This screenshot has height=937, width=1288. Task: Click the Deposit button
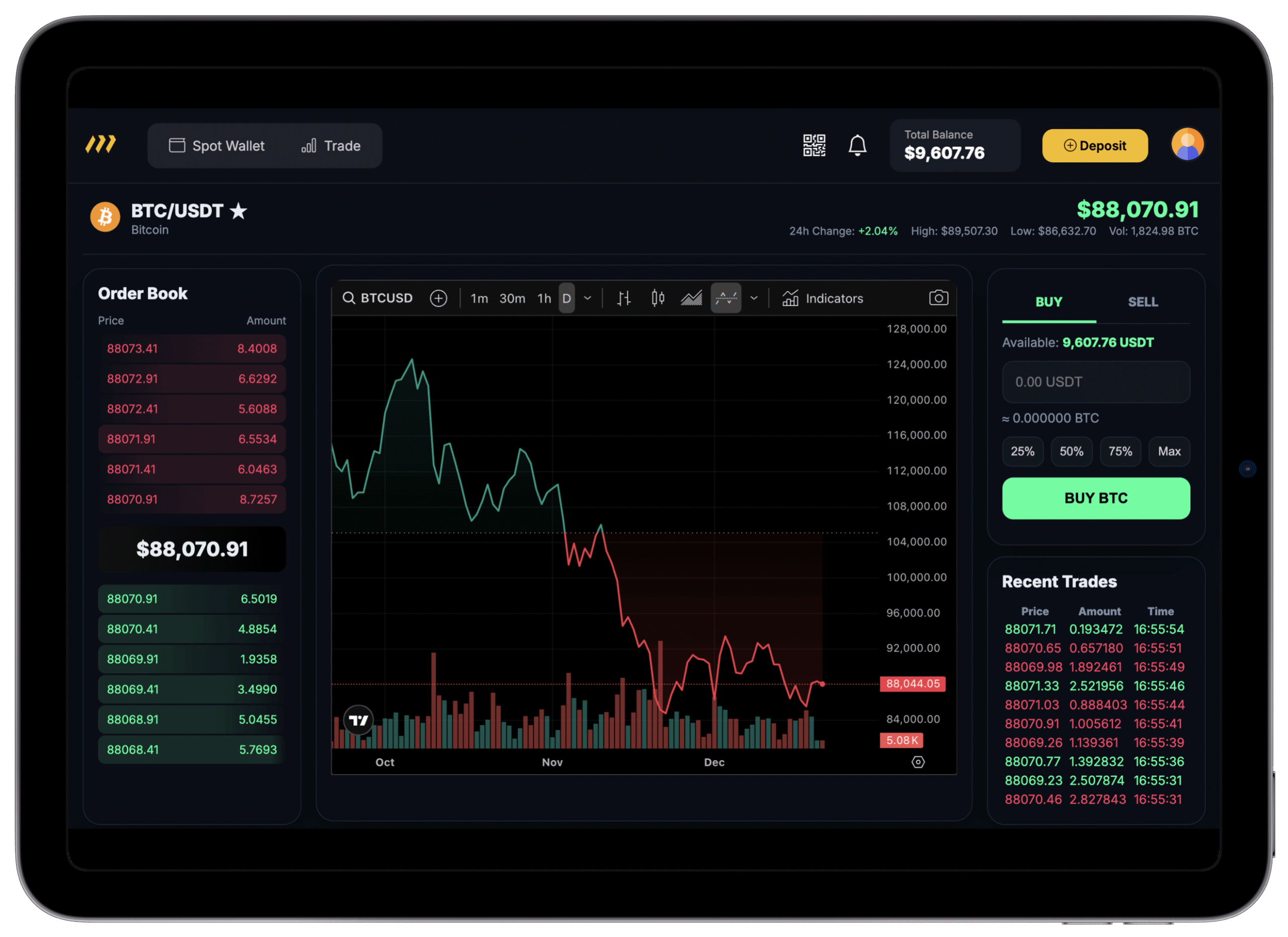tap(1094, 146)
